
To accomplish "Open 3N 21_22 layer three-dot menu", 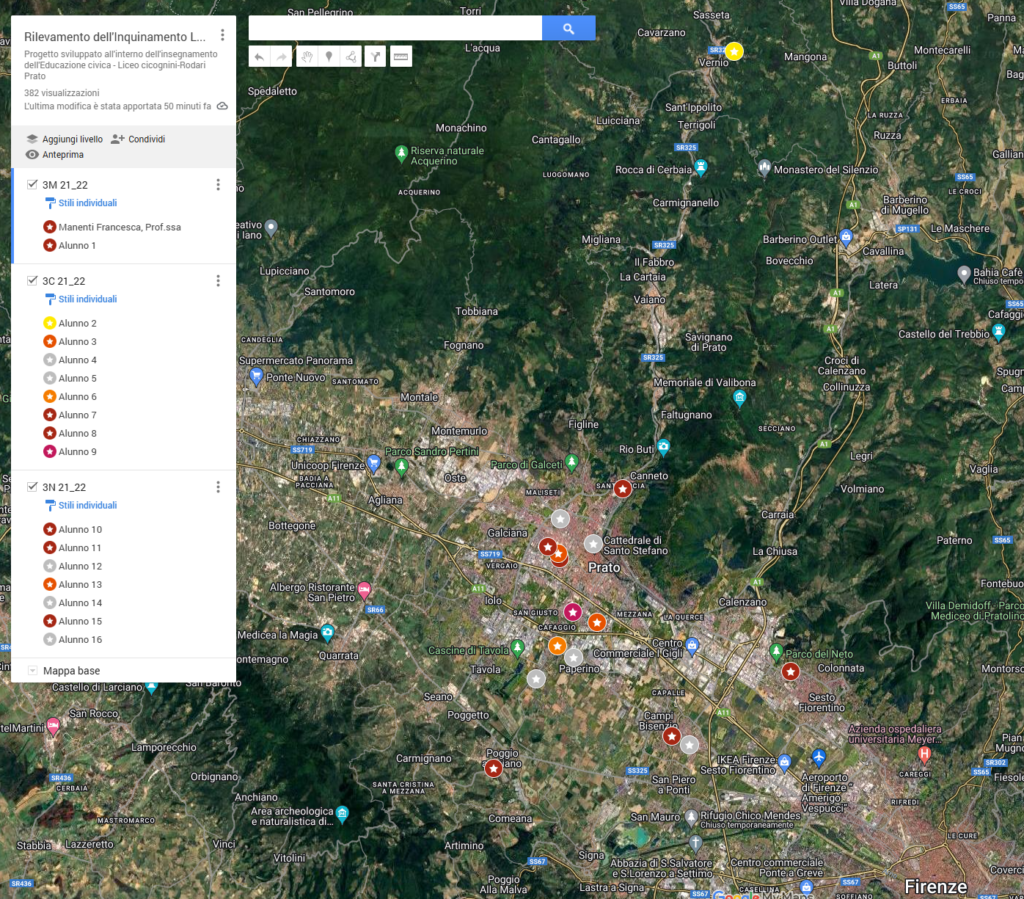I will click(218, 487).
